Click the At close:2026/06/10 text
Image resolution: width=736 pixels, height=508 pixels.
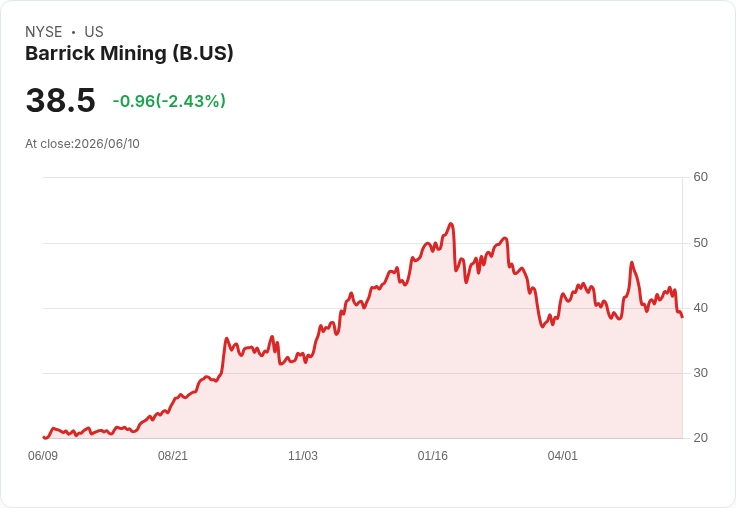coord(82,144)
